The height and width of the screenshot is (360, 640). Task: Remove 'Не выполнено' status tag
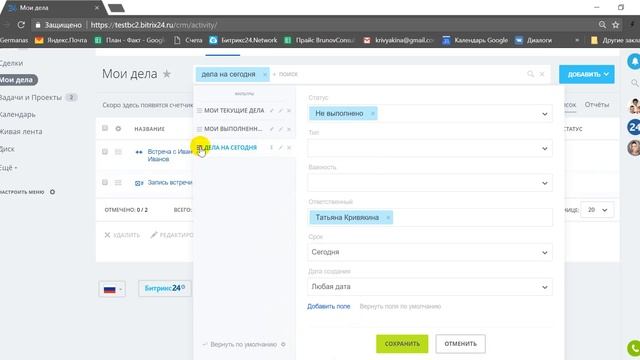tap(372, 113)
